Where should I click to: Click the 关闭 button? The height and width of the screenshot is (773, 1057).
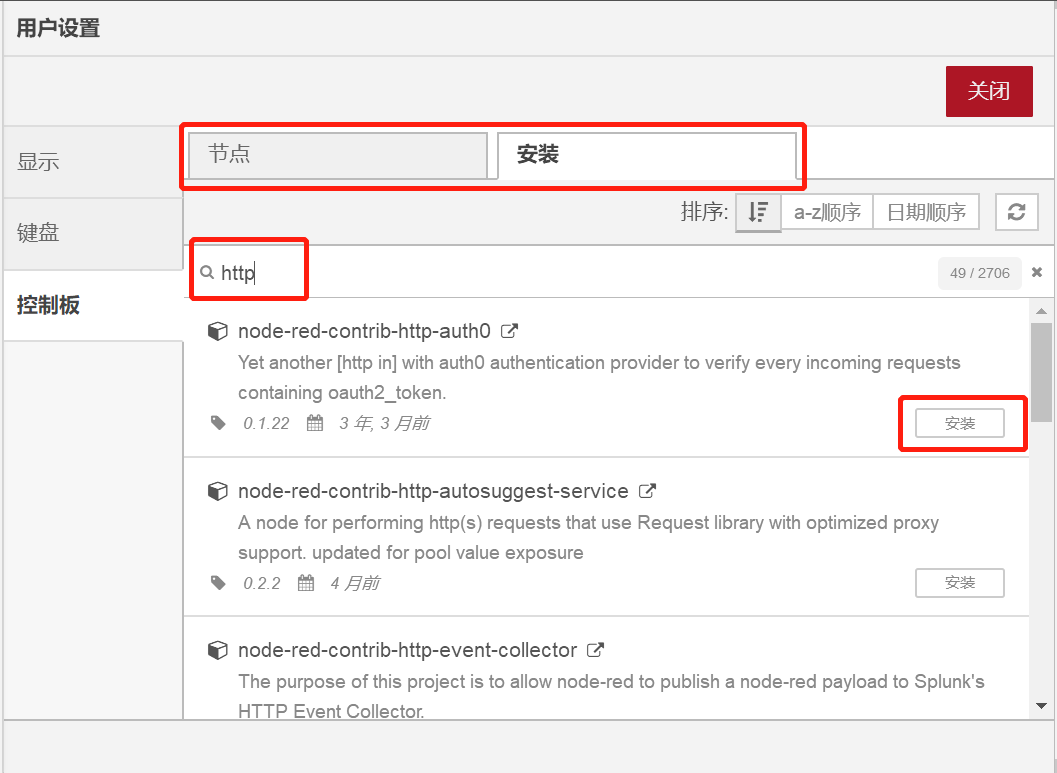989,91
